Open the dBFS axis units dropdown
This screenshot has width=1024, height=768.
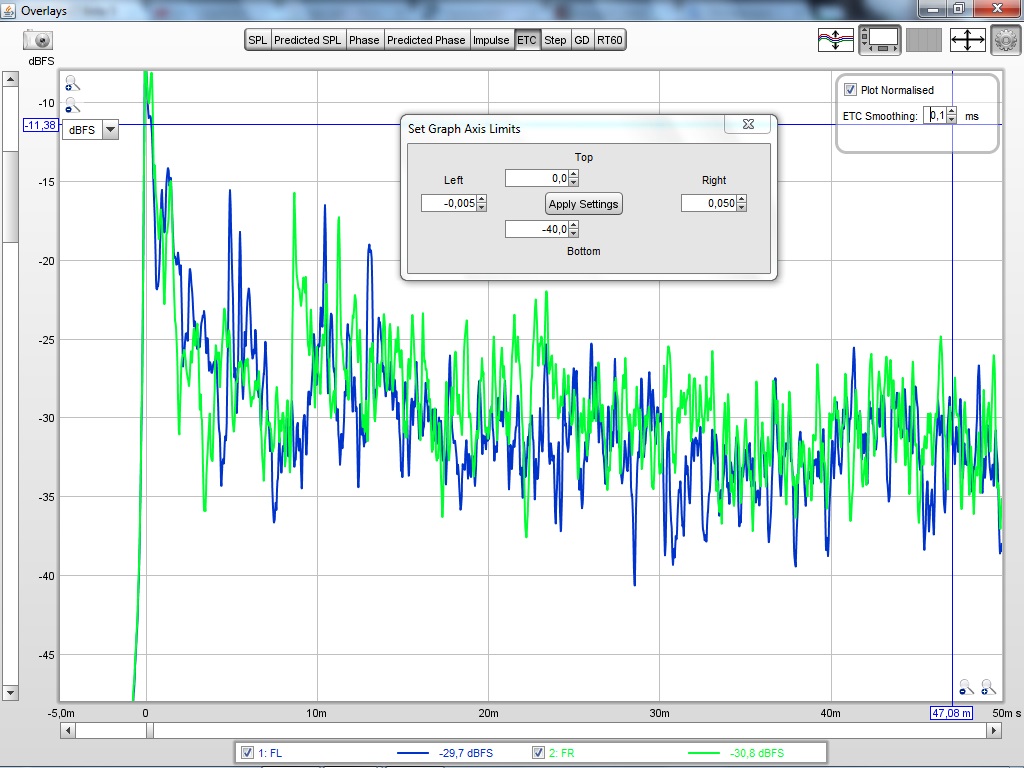tap(109, 129)
